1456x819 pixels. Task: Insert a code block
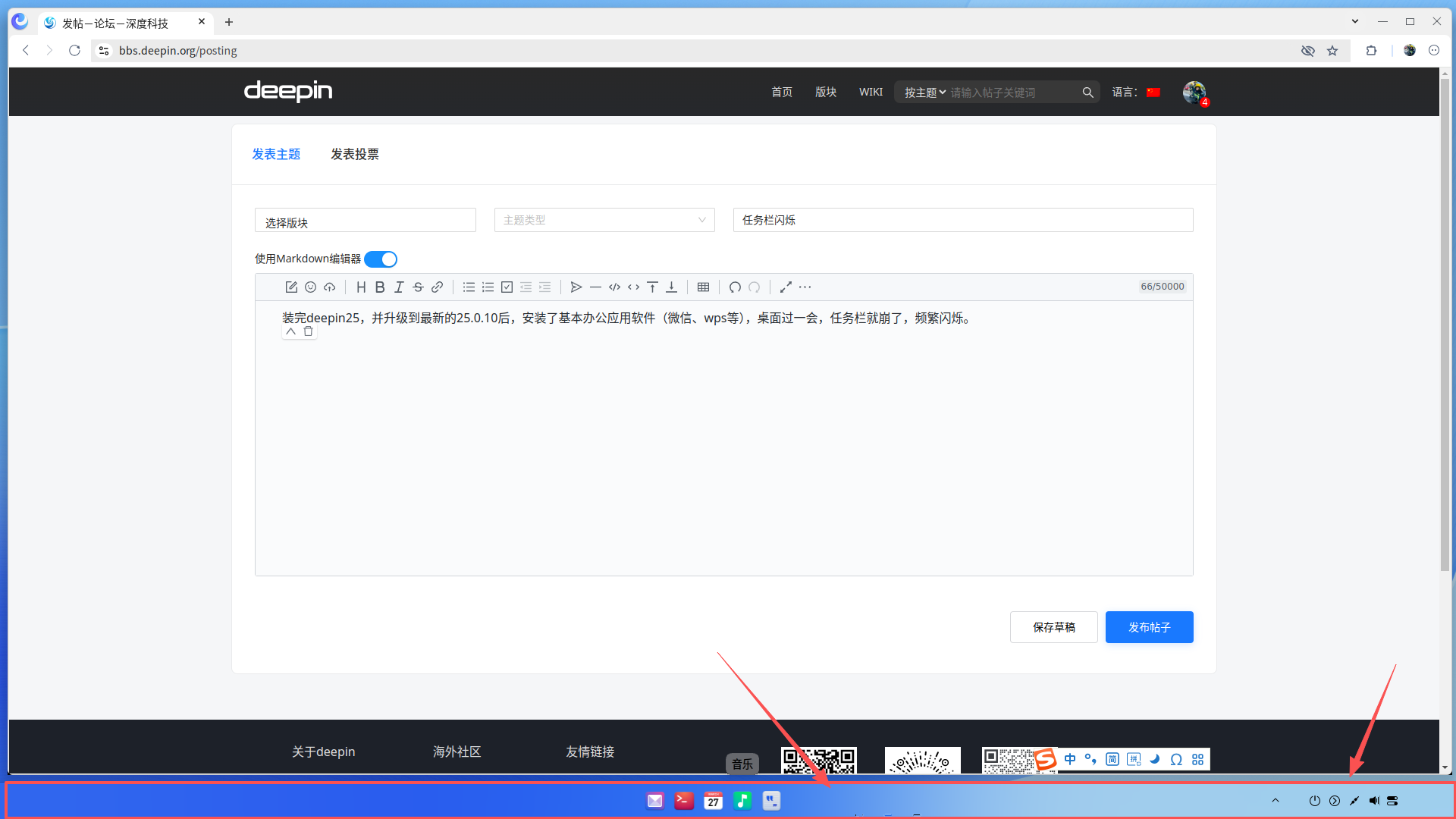tap(614, 287)
